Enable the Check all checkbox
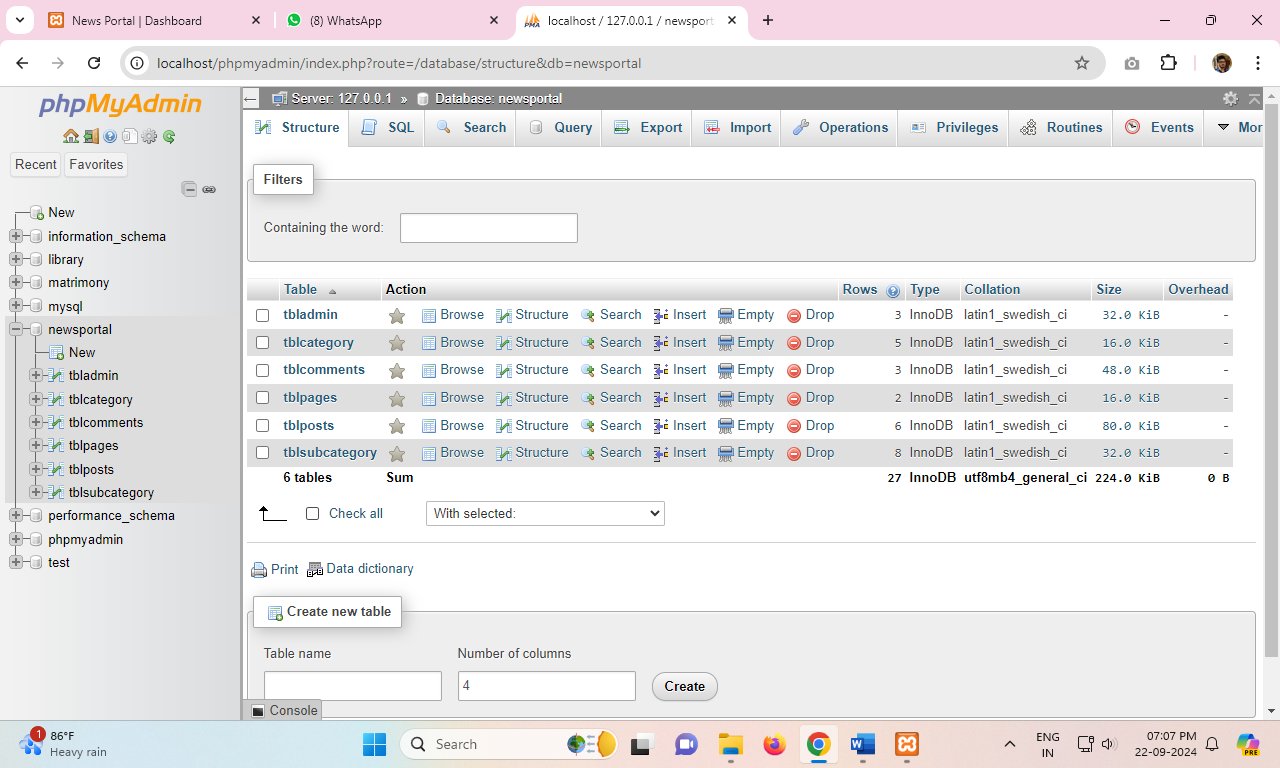Screen dimensions: 1280x768 312,514
